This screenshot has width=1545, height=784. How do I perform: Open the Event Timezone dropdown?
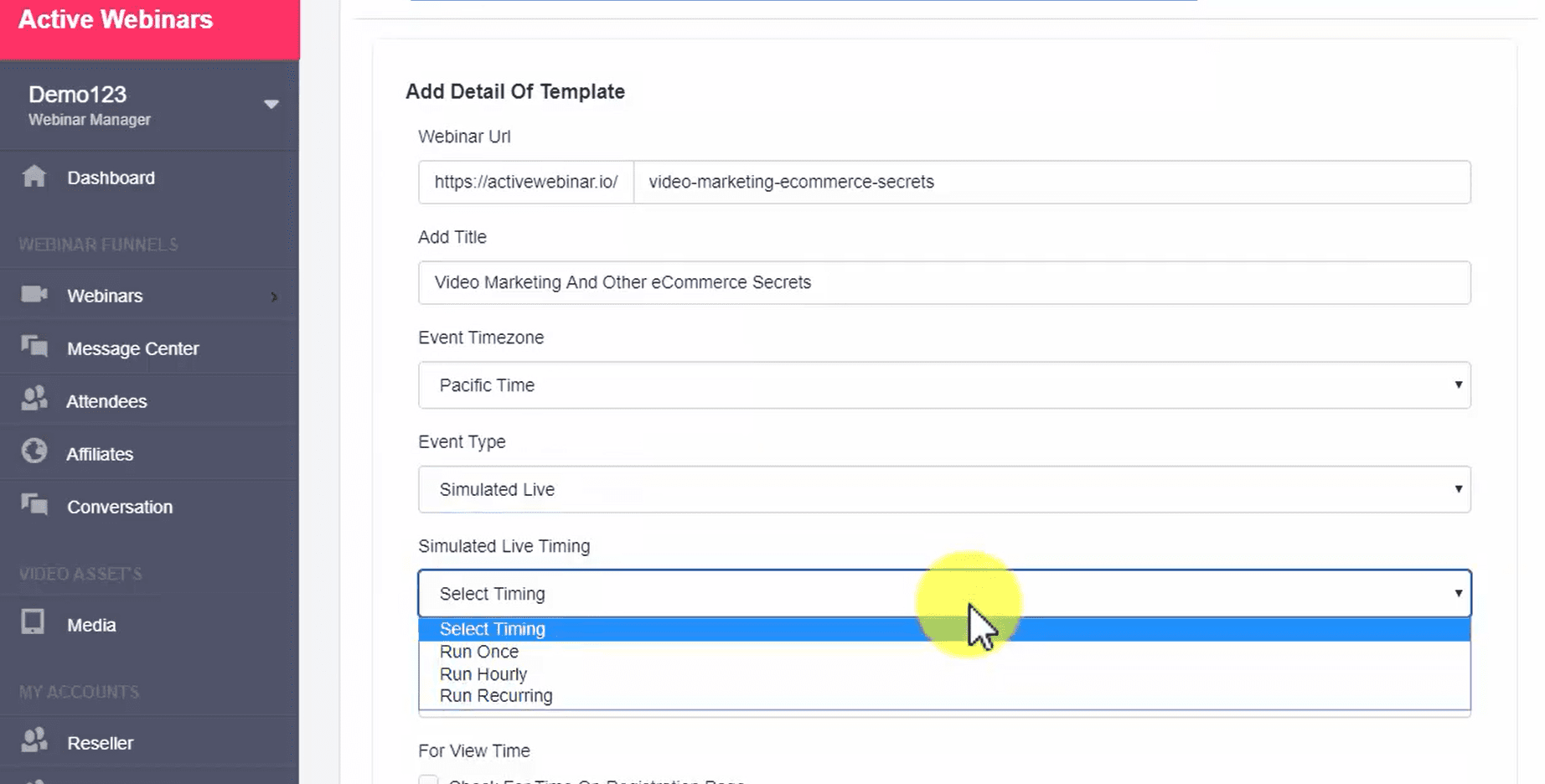pyautogui.click(x=944, y=385)
